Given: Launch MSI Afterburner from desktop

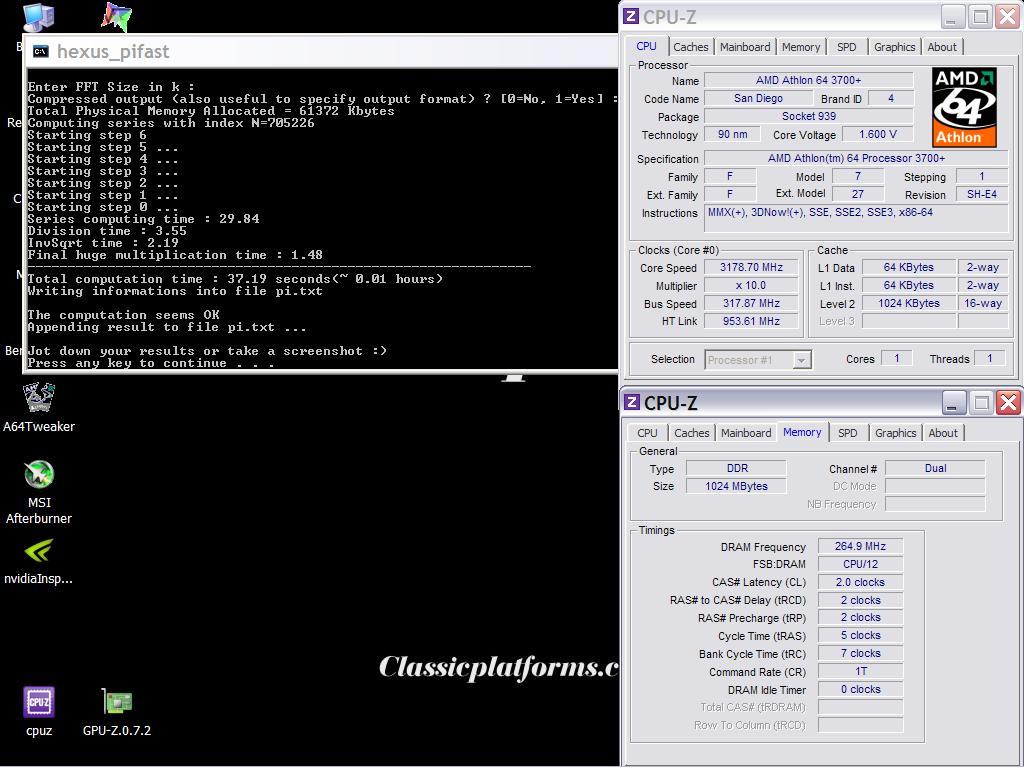Looking at the screenshot, I should tap(39, 492).
